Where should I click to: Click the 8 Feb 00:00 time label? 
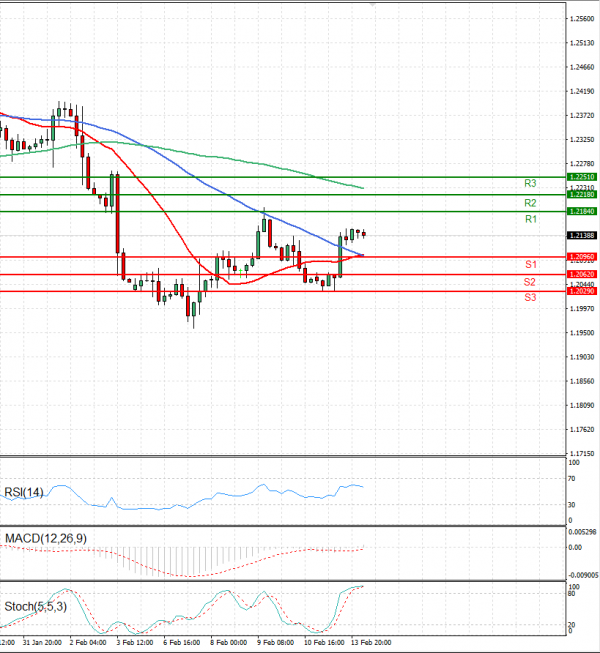[x=229, y=643]
